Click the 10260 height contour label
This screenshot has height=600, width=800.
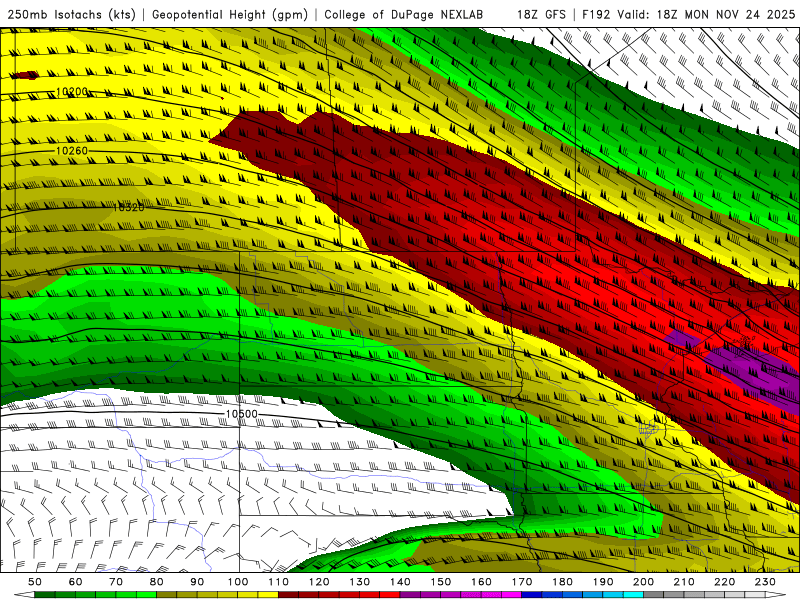click(x=72, y=151)
